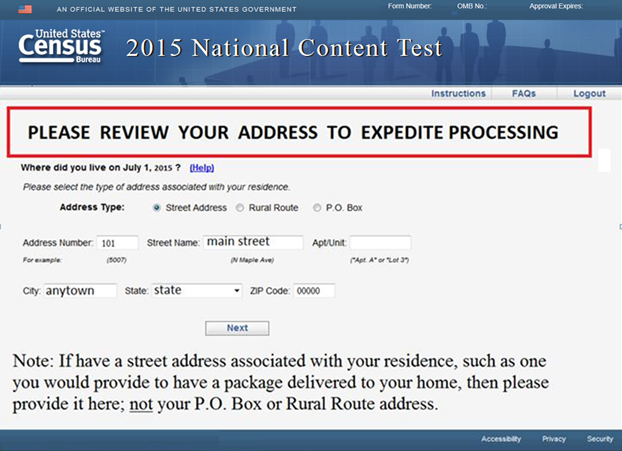Click the Street Name input field

pos(253,242)
